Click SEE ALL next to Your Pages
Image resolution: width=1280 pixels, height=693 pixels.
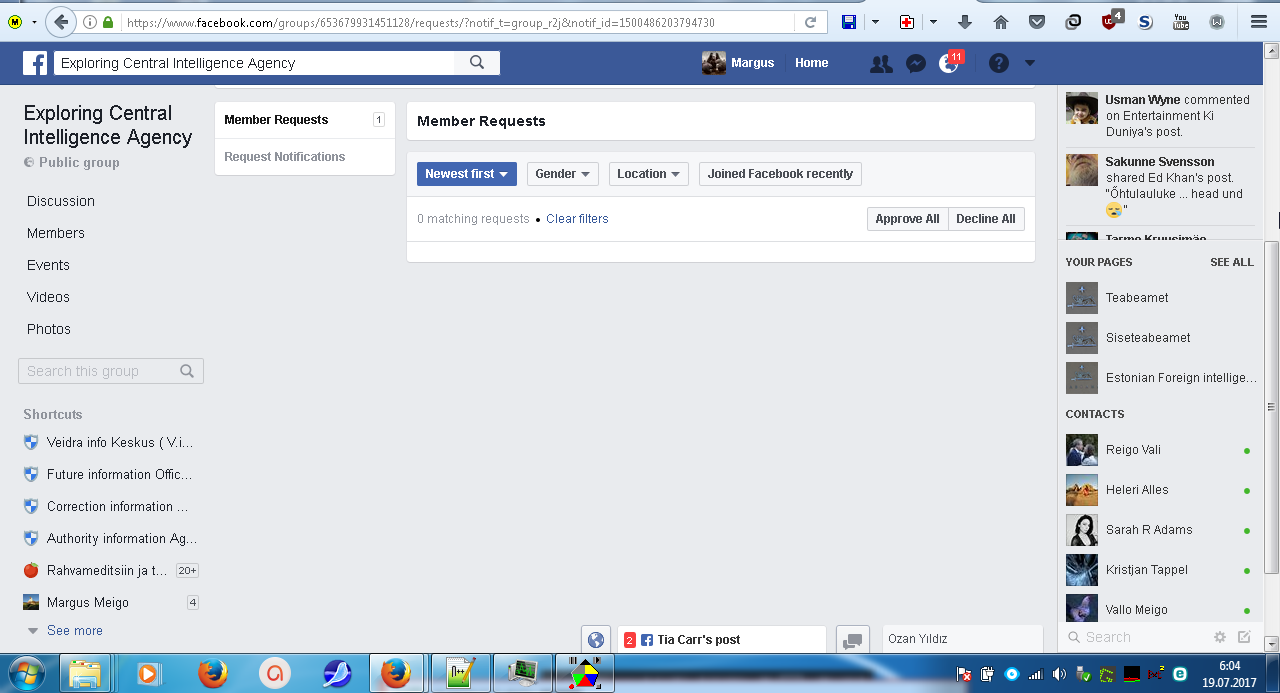click(1231, 262)
